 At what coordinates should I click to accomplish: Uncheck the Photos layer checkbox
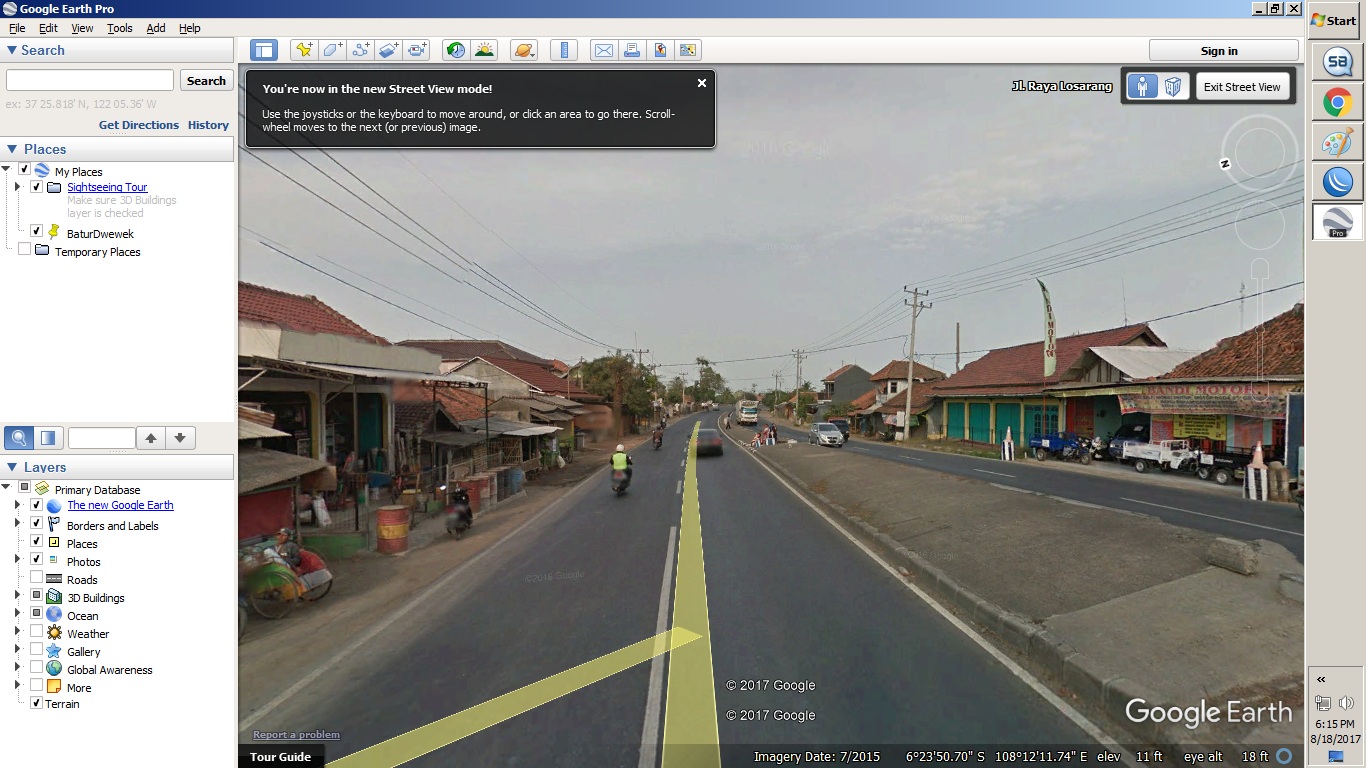coord(37,559)
